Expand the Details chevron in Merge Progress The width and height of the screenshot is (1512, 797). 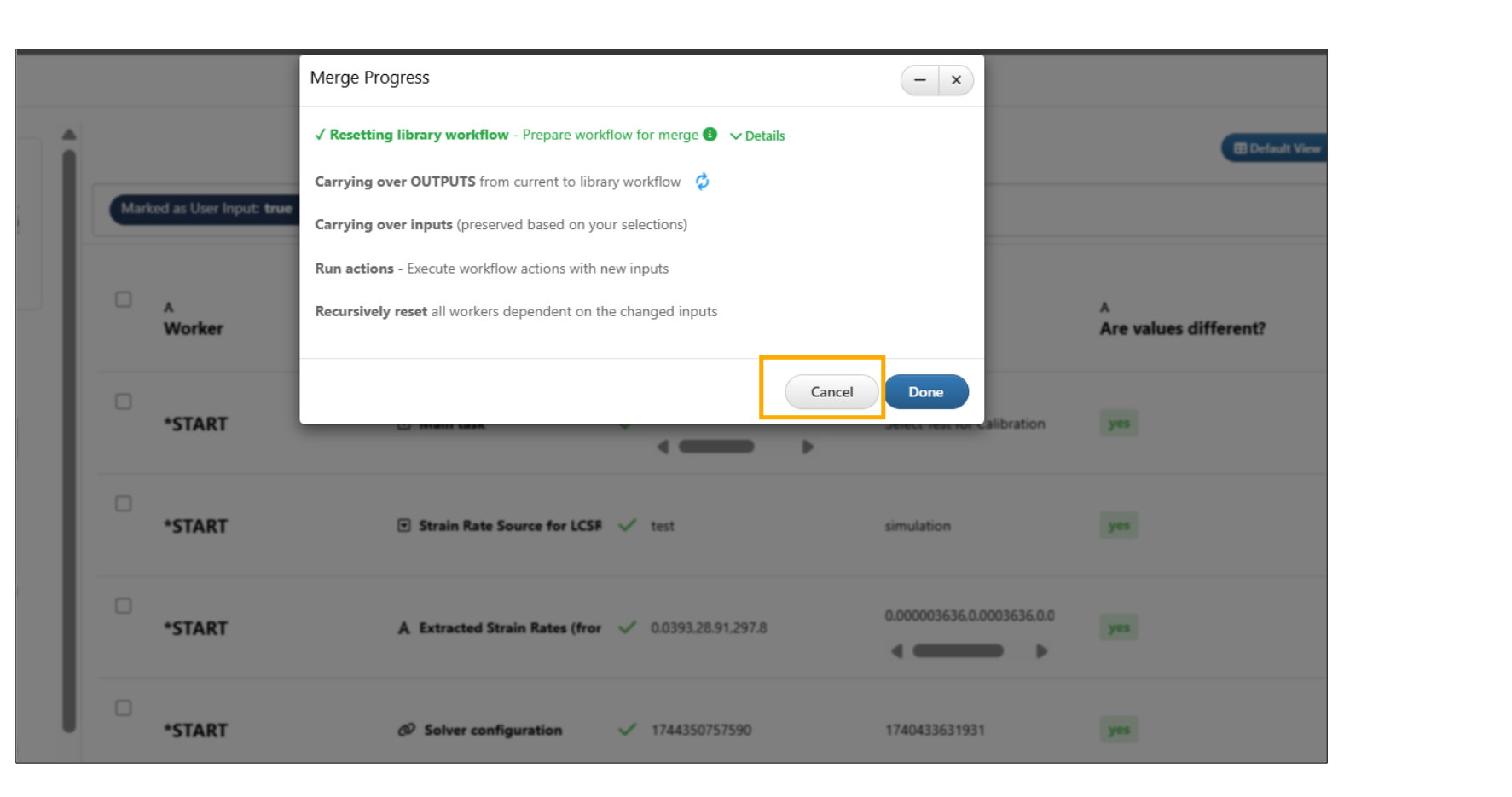[x=757, y=136]
